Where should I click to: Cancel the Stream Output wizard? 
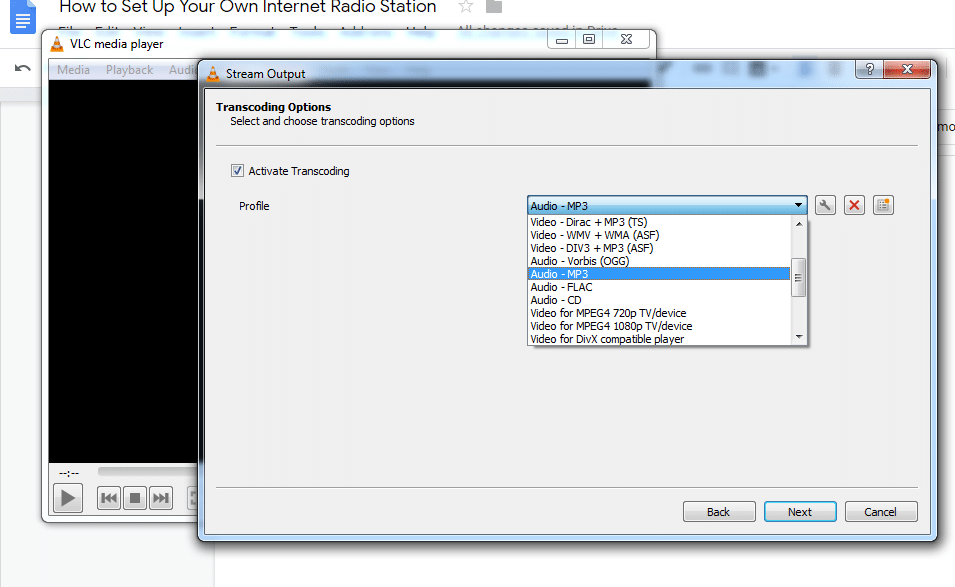click(x=881, y=512)
